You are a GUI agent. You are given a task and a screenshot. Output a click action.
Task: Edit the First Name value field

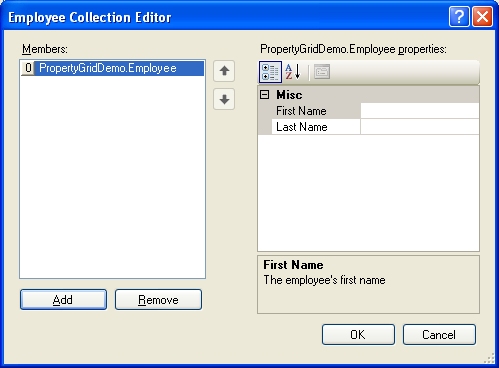(420, 111)
